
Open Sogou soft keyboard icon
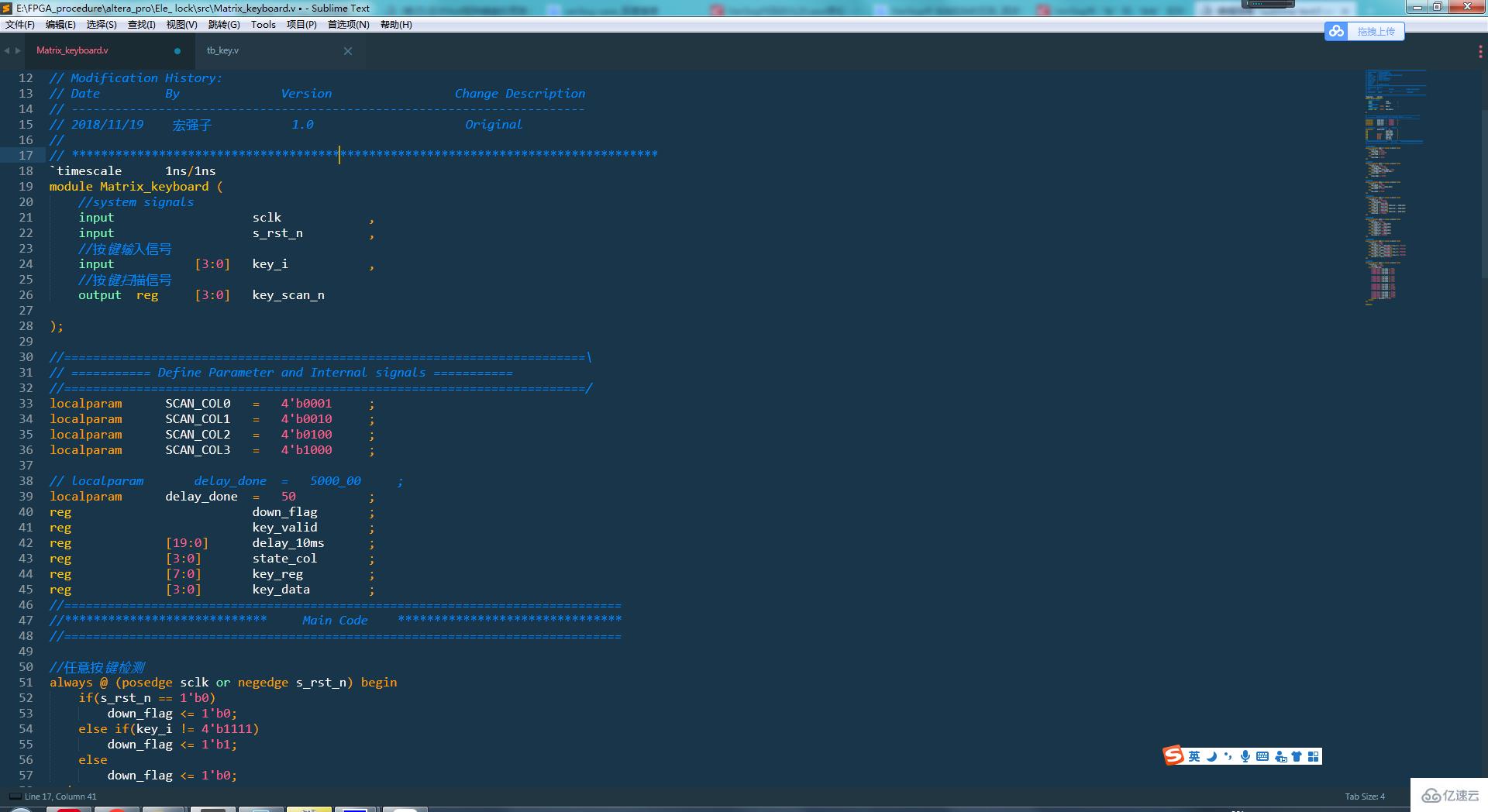(1262, 756)
